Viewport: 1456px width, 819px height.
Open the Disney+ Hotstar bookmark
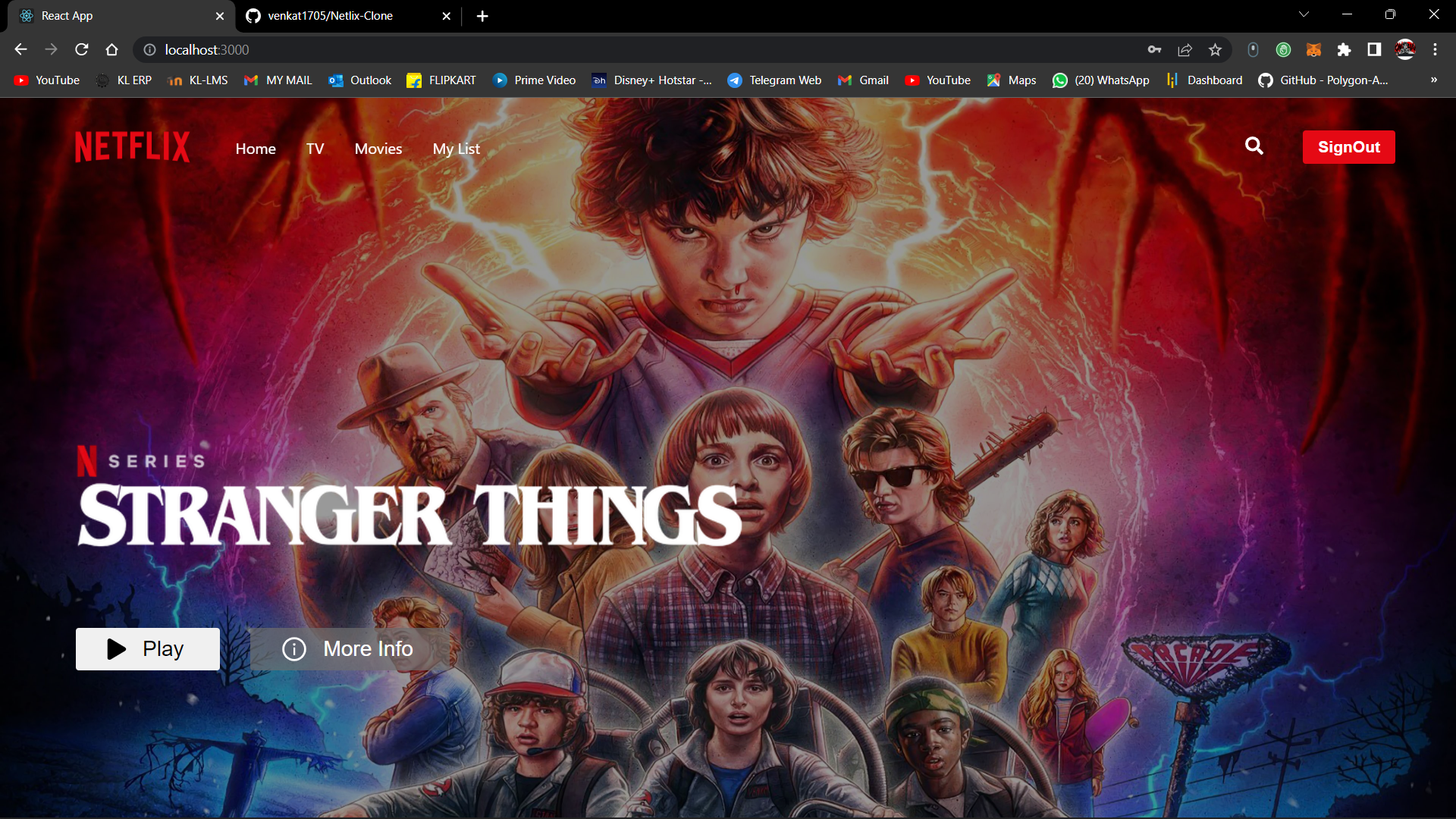(652, 80)
